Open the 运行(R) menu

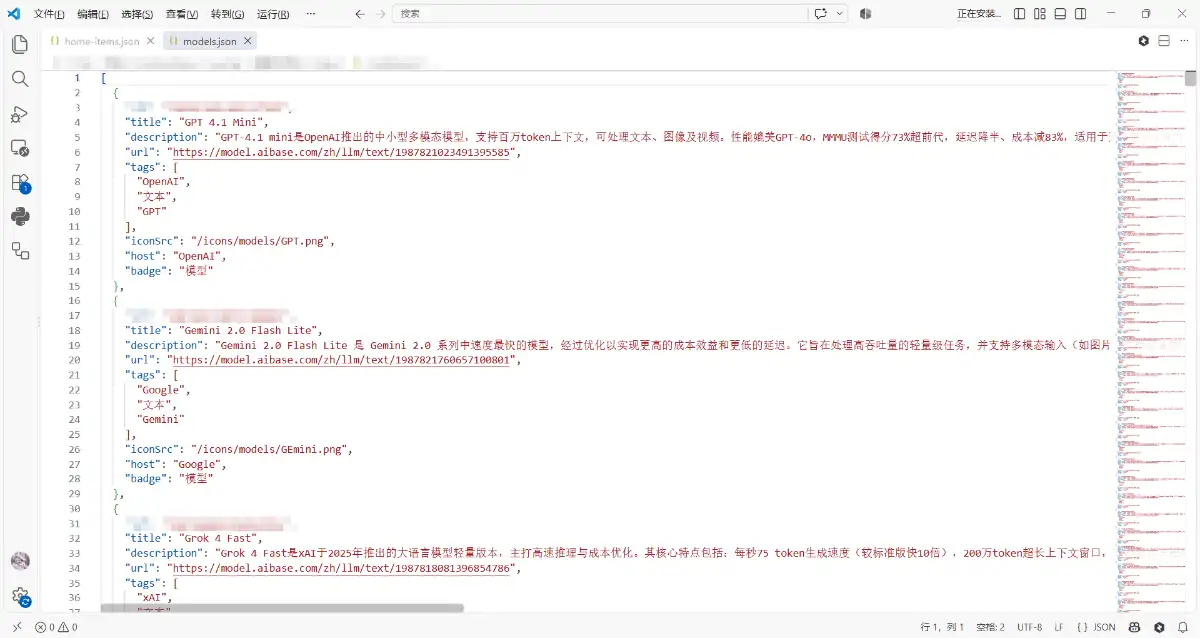(273, 14)
